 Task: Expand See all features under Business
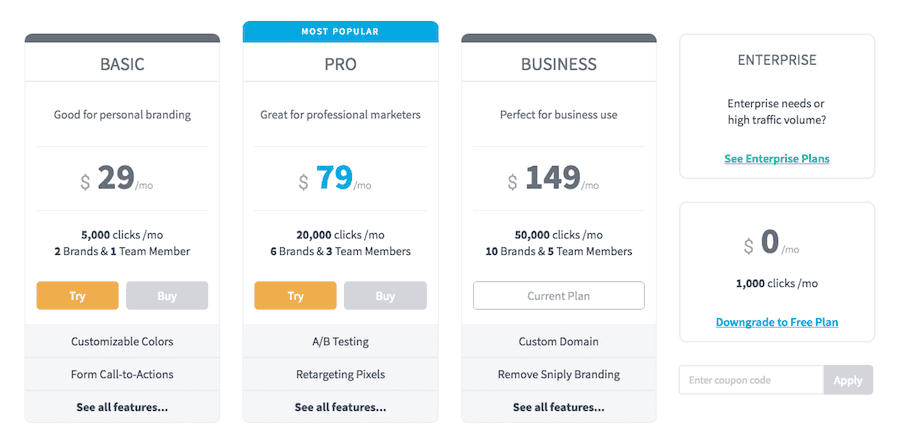click(x=558, y=407)
